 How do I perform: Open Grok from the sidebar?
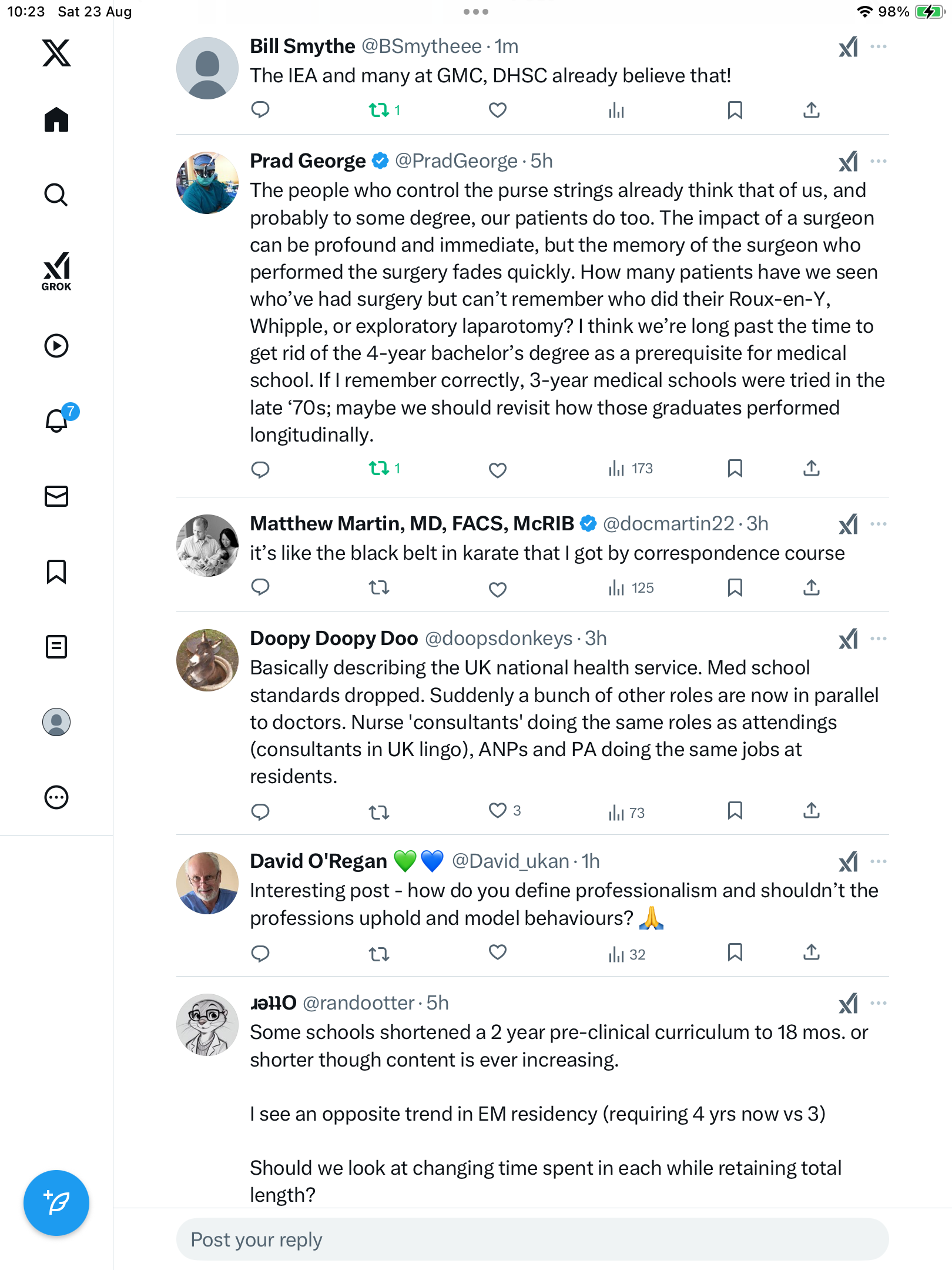coord(56,271)
